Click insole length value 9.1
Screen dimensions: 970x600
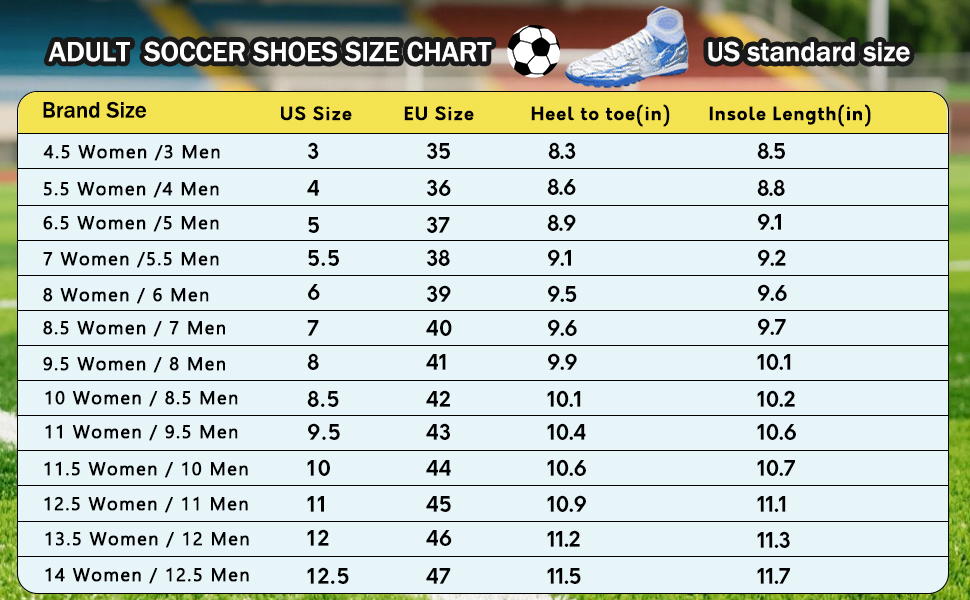(770, 222)
